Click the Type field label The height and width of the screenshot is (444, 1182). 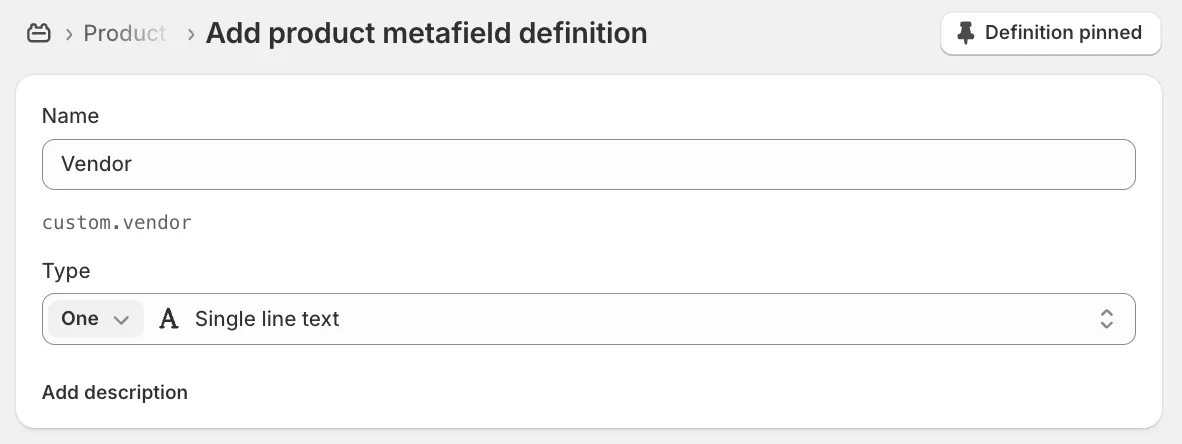pos(66,271)
